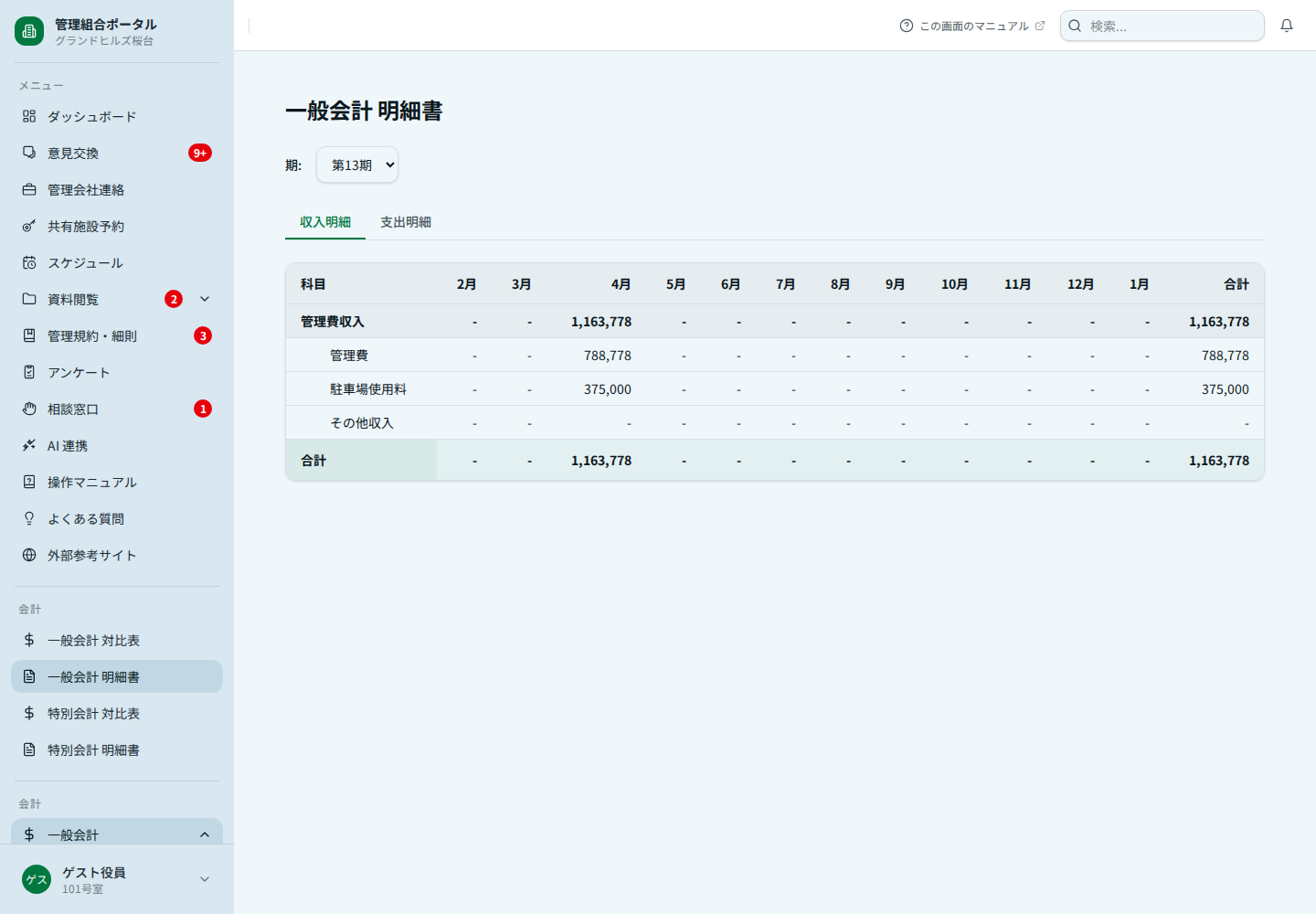Viewport: 1316px width, 914px height.
Task: Click the アンケート clipboard icon
Action: click(29, 372)
